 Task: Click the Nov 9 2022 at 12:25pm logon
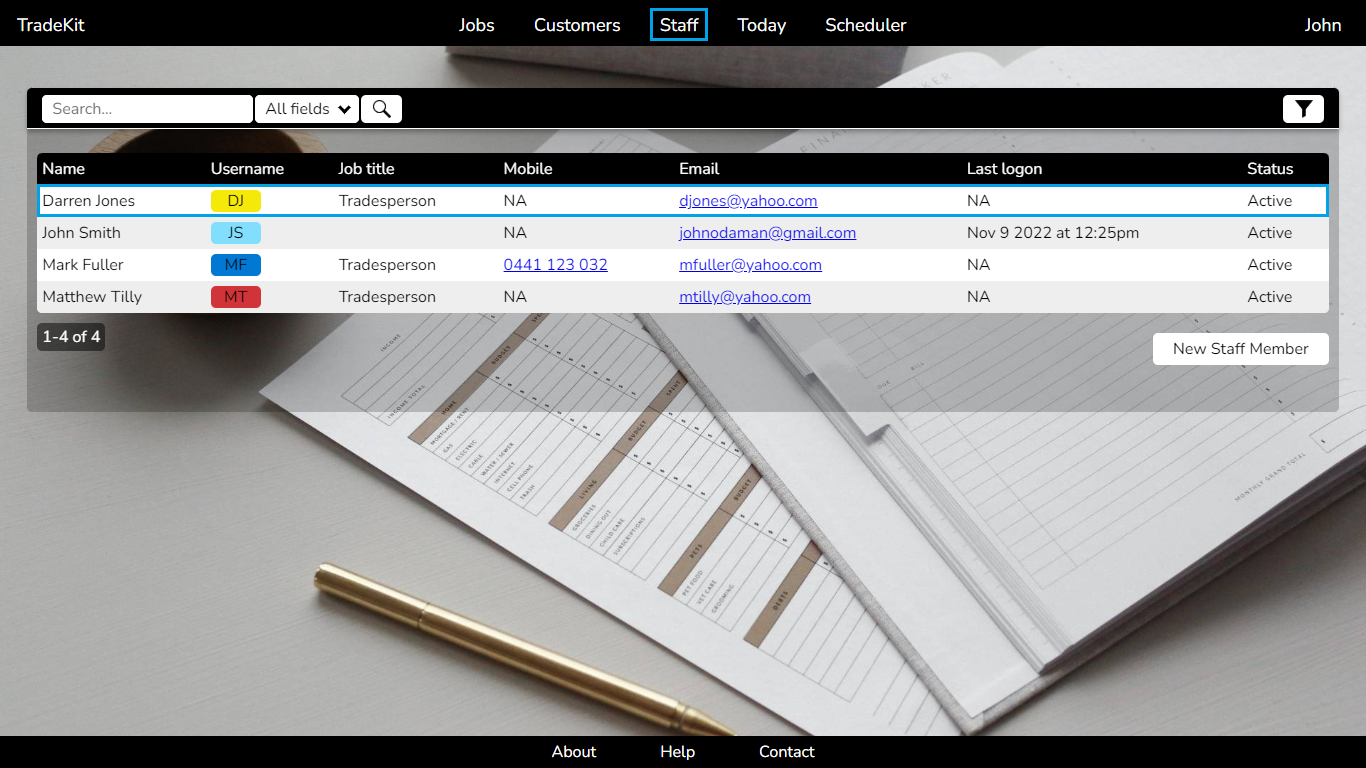click(1053, 233)
